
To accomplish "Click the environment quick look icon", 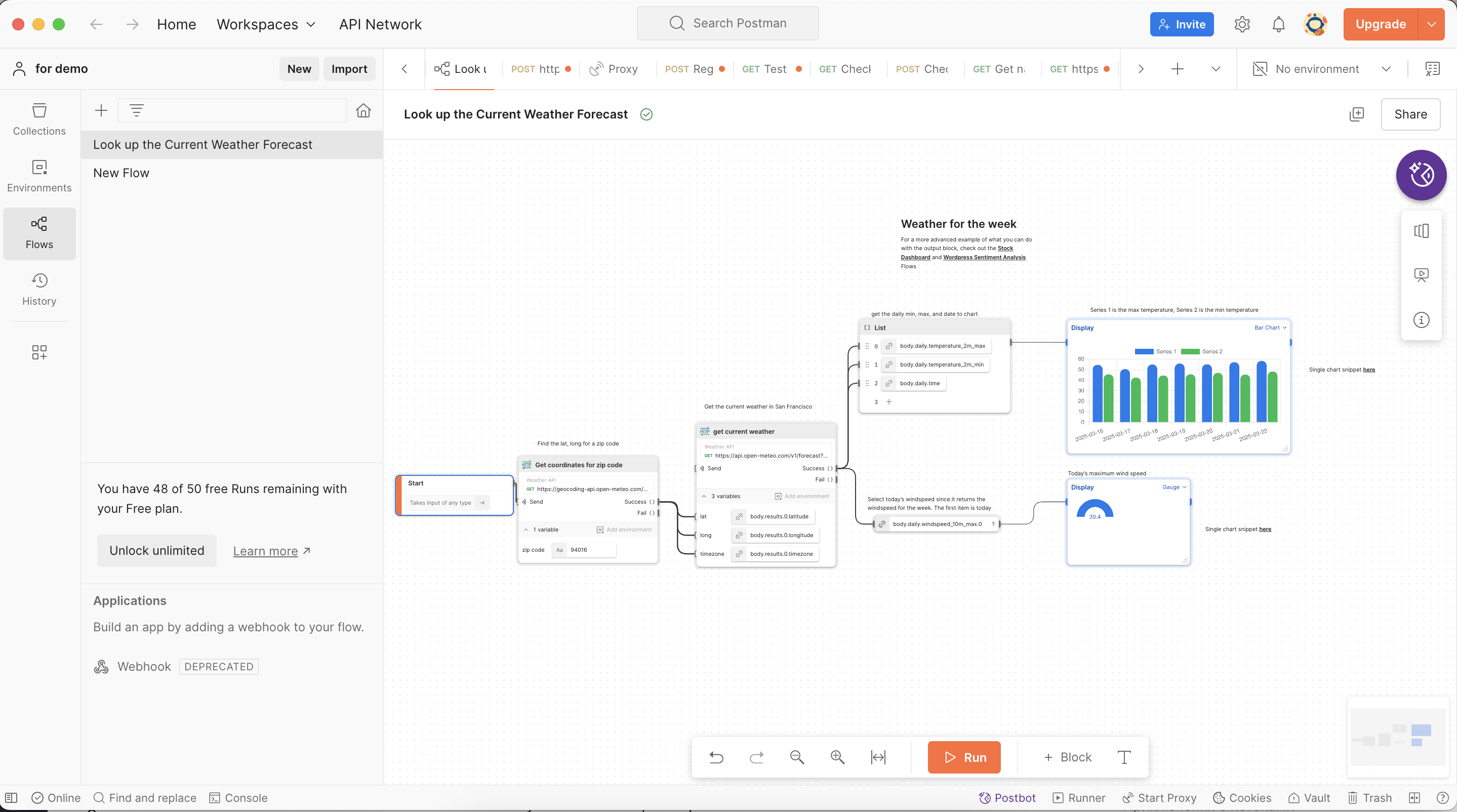I will click(x=1432, y=69).
